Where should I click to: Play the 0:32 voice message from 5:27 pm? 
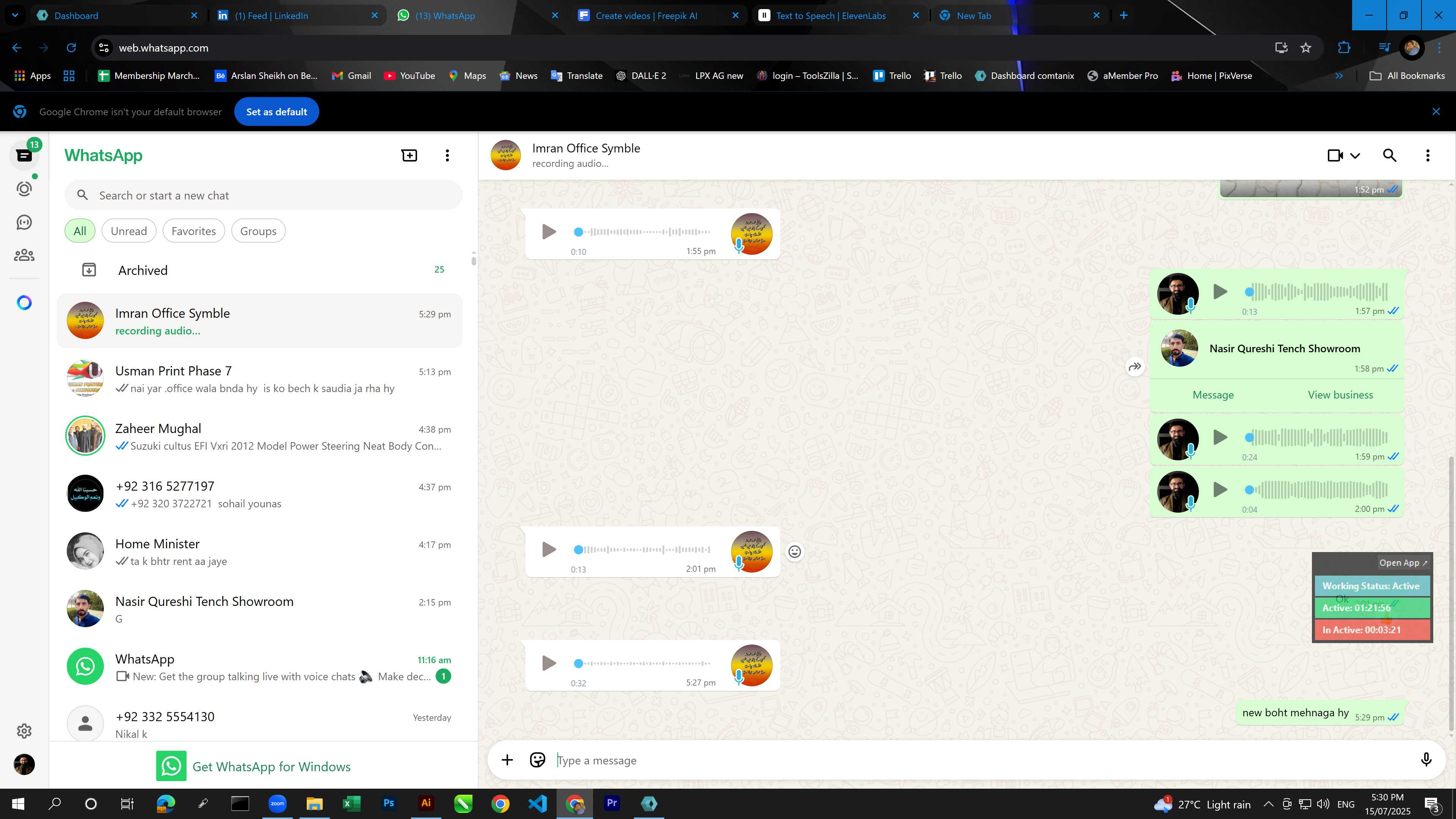(x=548, y=663)
